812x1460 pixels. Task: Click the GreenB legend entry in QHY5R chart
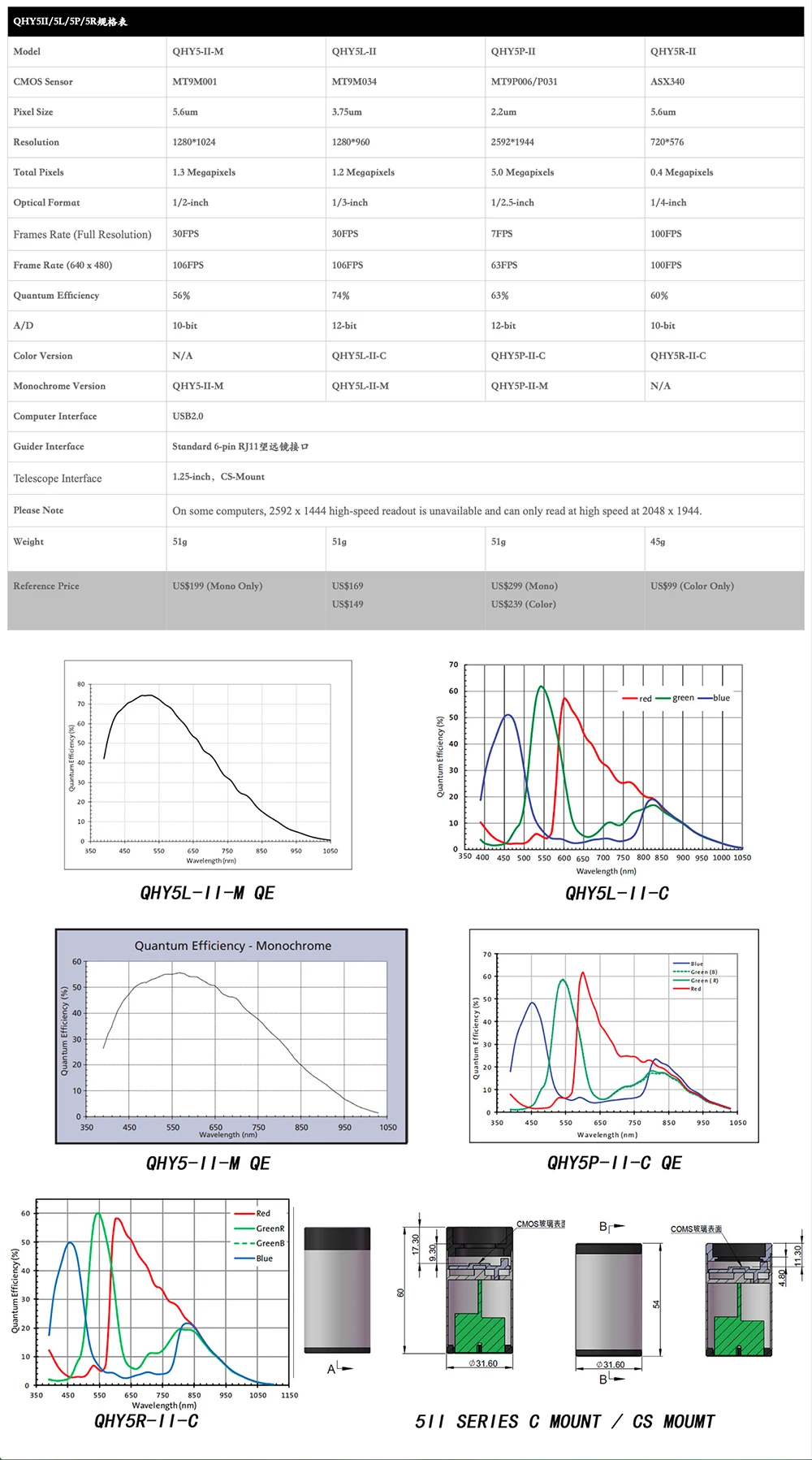pyautogui.click(x=260, y=1243)
